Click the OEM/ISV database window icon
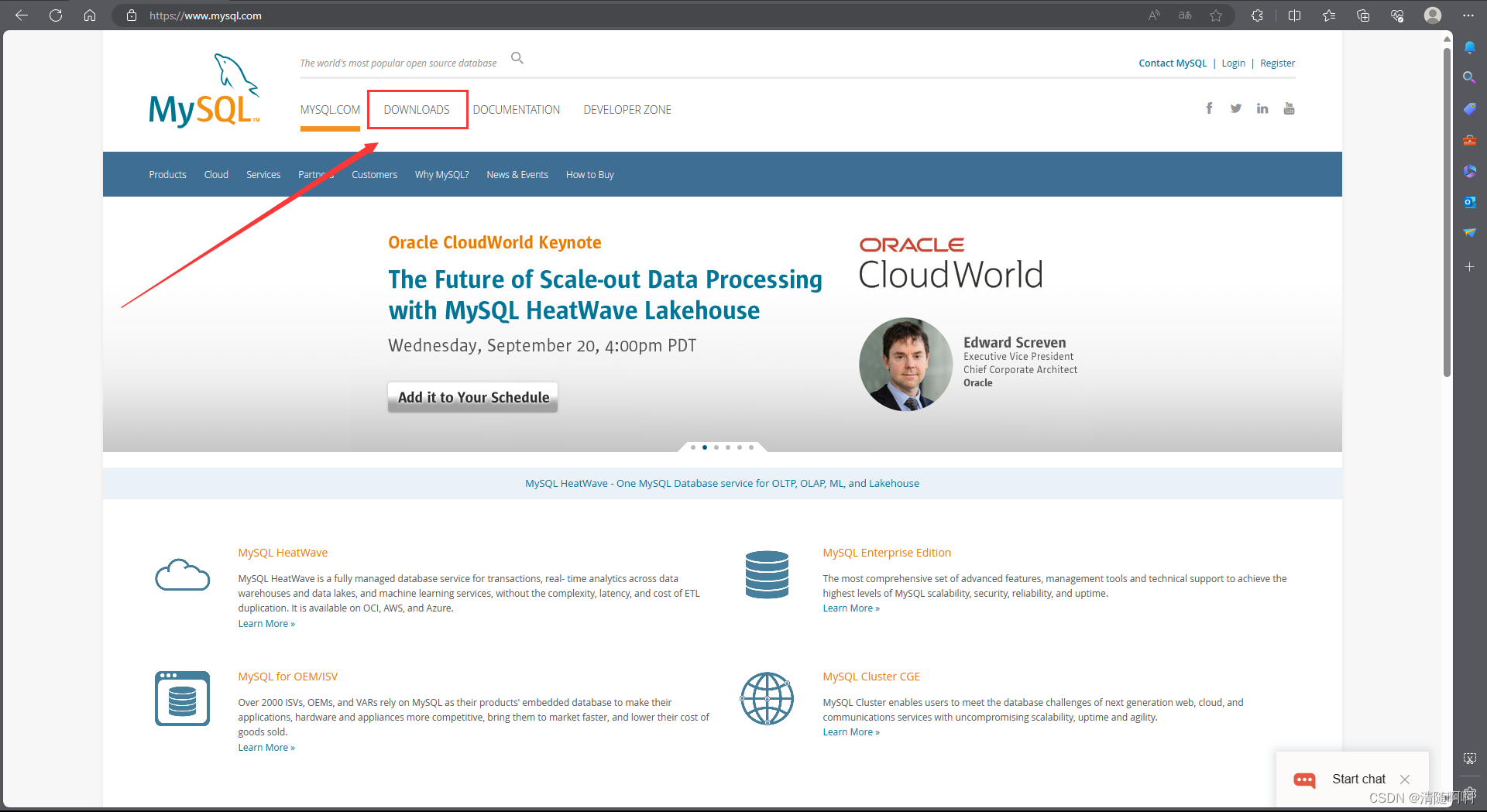This screenshot has width=1487, height=812. 182,698
